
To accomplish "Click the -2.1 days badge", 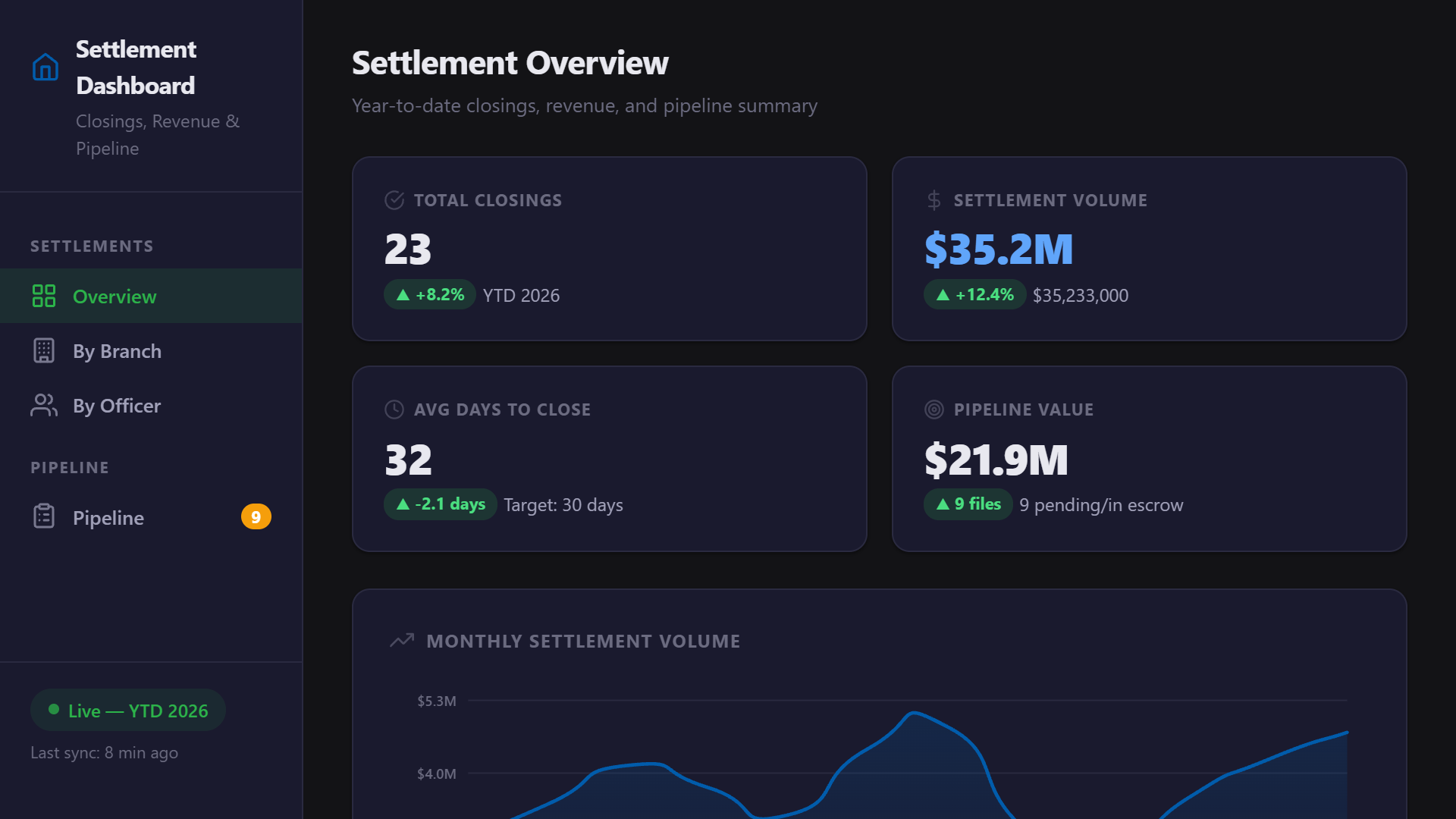I will pyautogui.click(x=440, y=504).
